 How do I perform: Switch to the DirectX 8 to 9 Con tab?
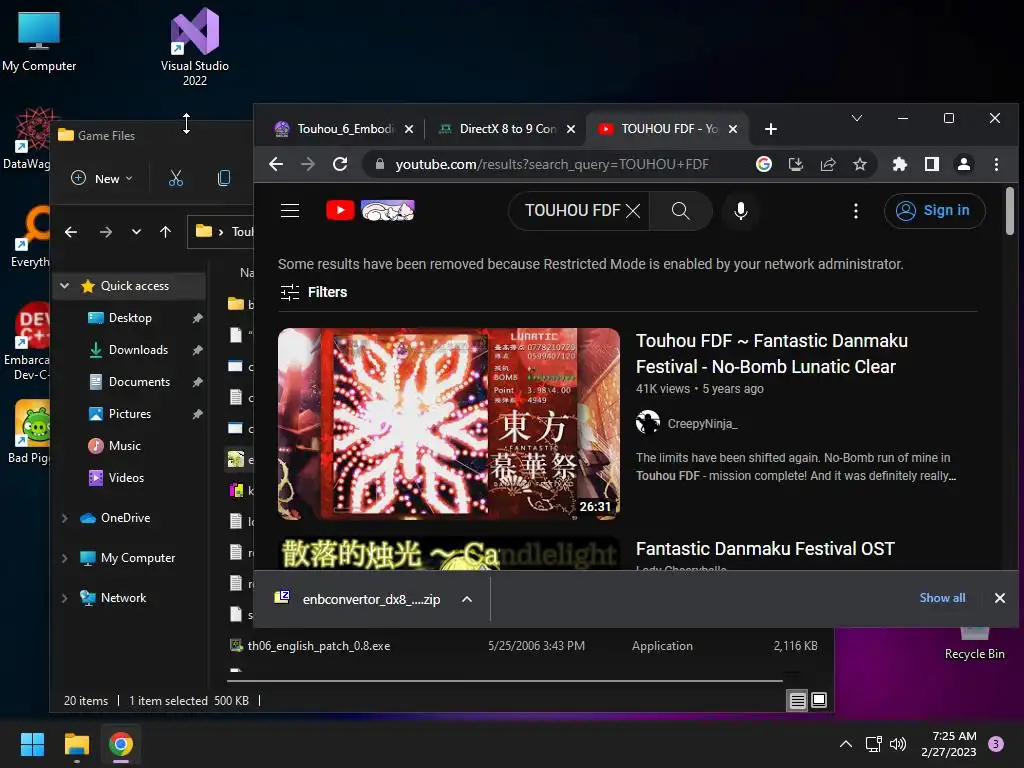tap(499, 129)
